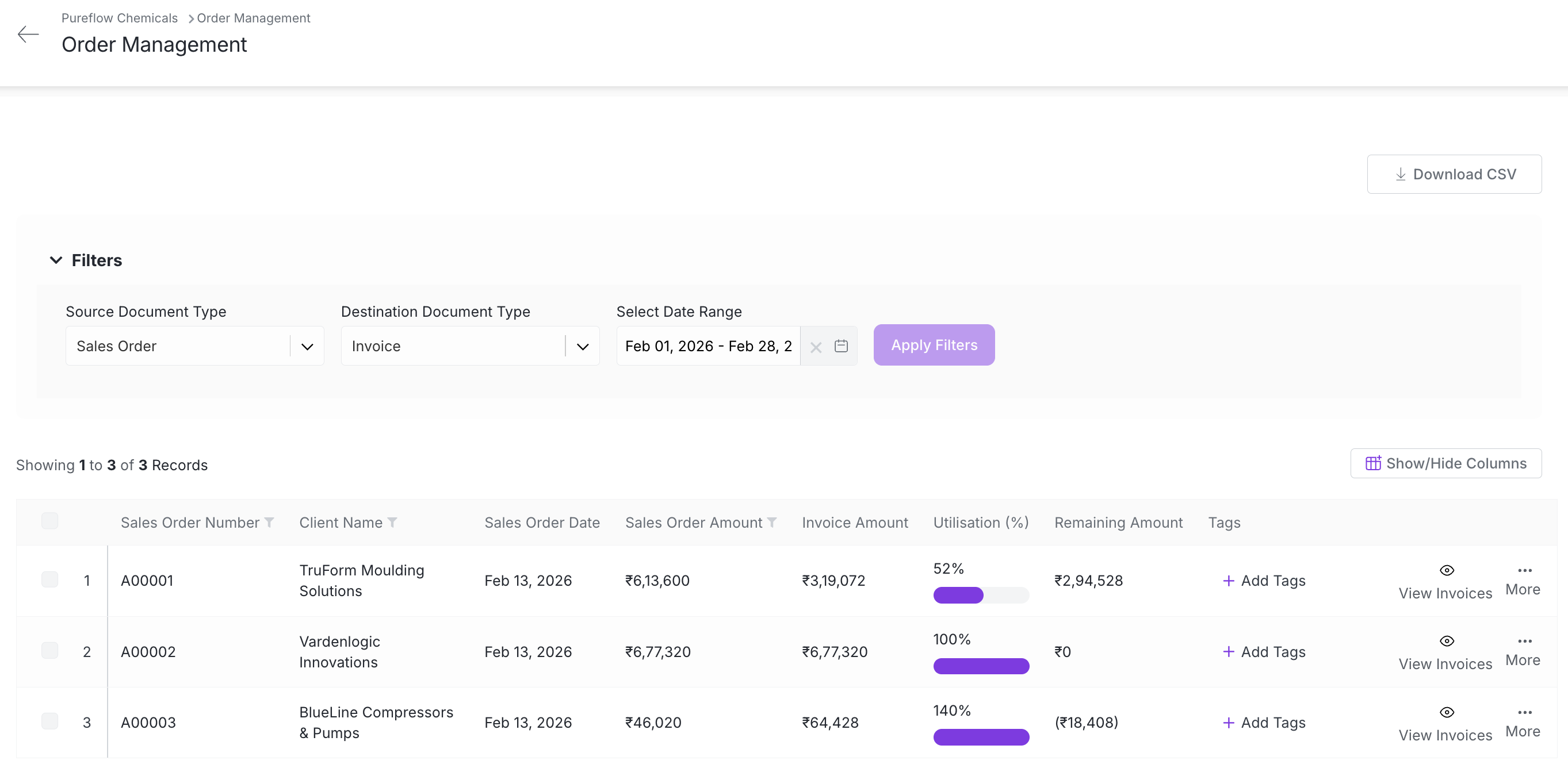The width and height of the screenshot is (1568, 772).
Task: Open More menu for order A00002
Action: coord(1523,651)
